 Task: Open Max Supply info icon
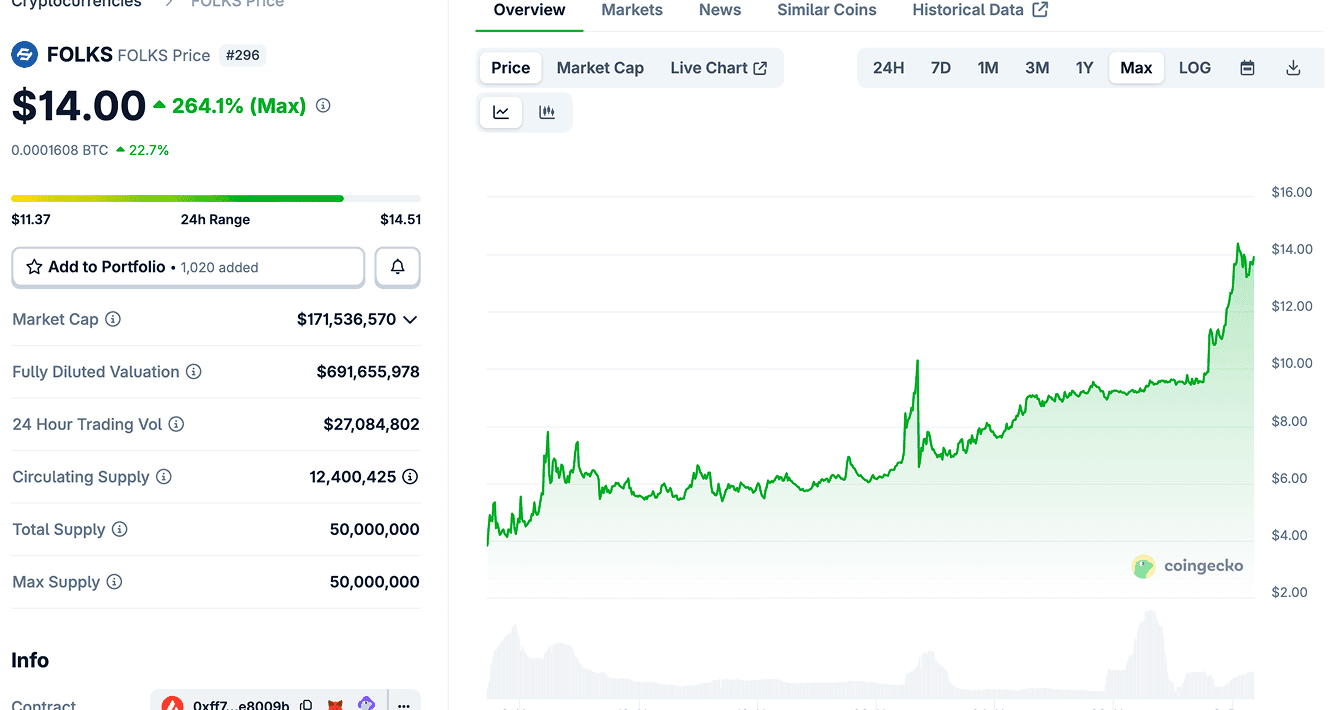click(x=114, y=582)
